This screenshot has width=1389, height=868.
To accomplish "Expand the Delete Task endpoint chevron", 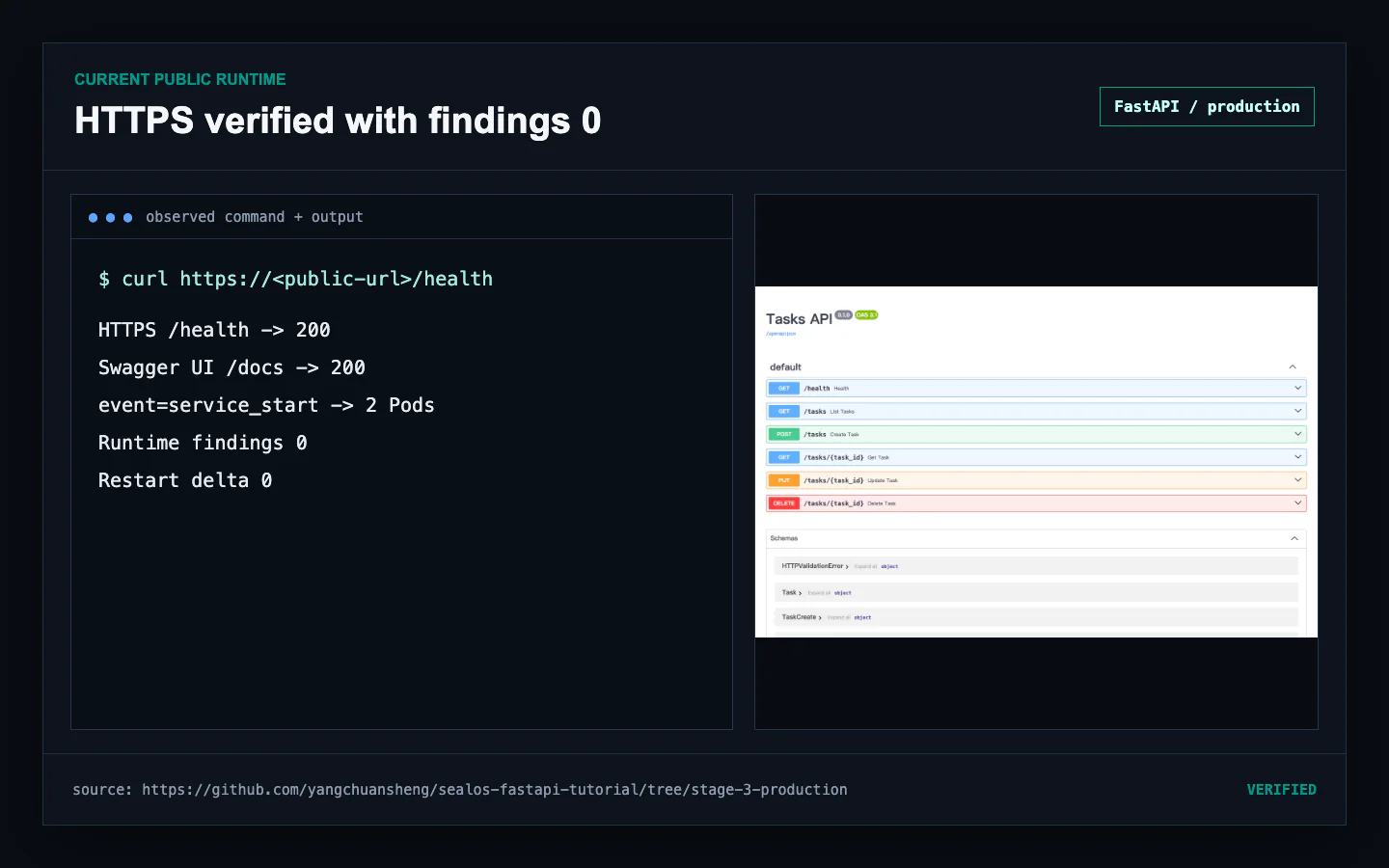I will (1297, 503).
